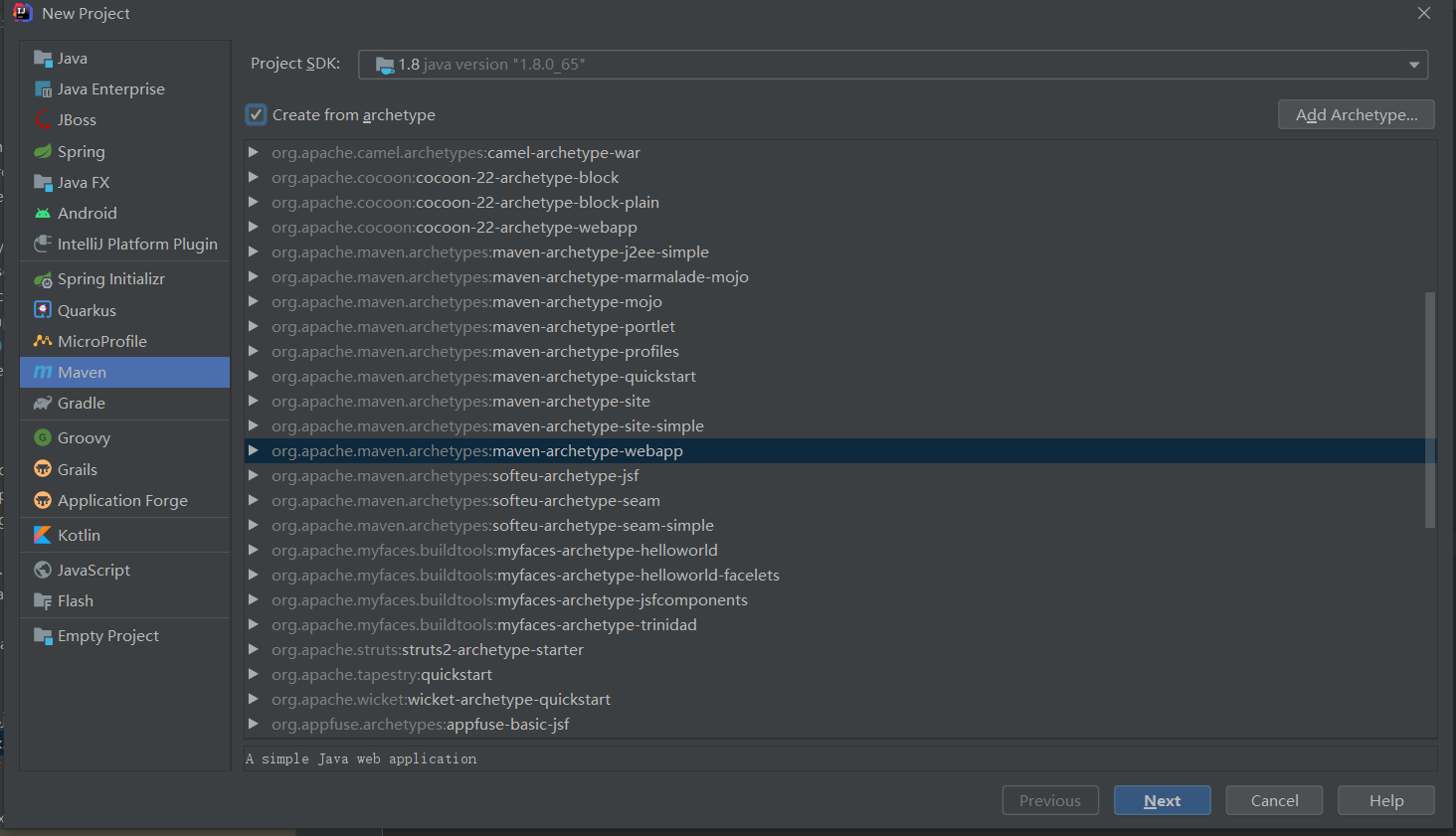
Task: Click the Maven 'm' icon
Action: [43, 372]
